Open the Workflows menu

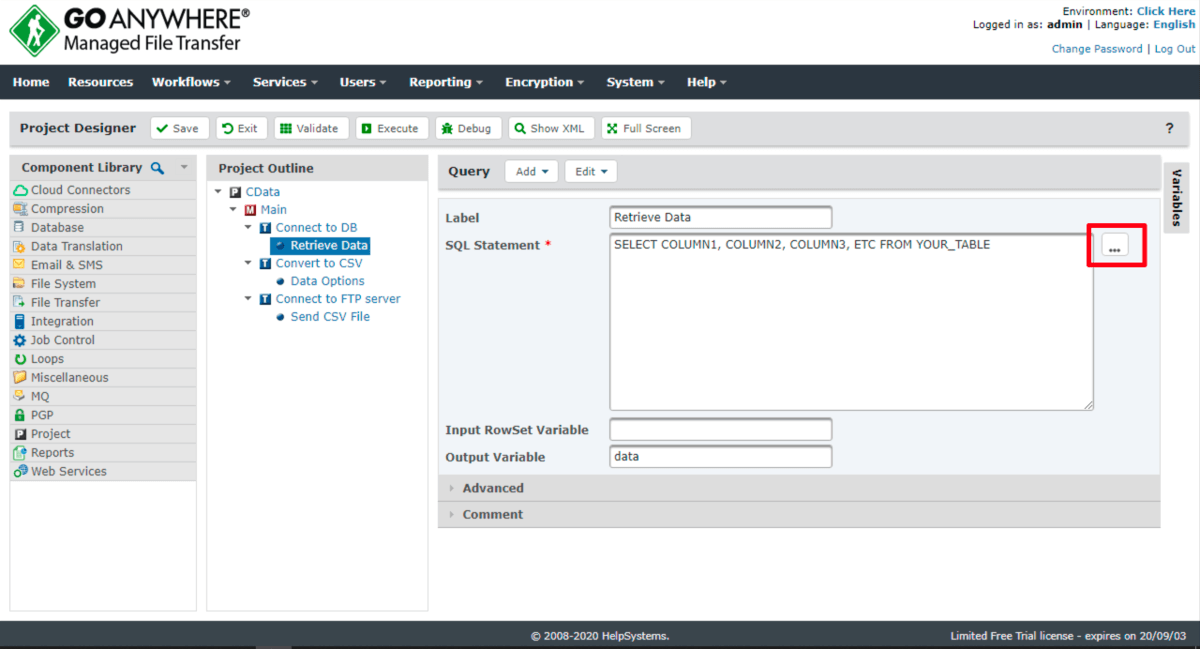[x=191, y=82]
